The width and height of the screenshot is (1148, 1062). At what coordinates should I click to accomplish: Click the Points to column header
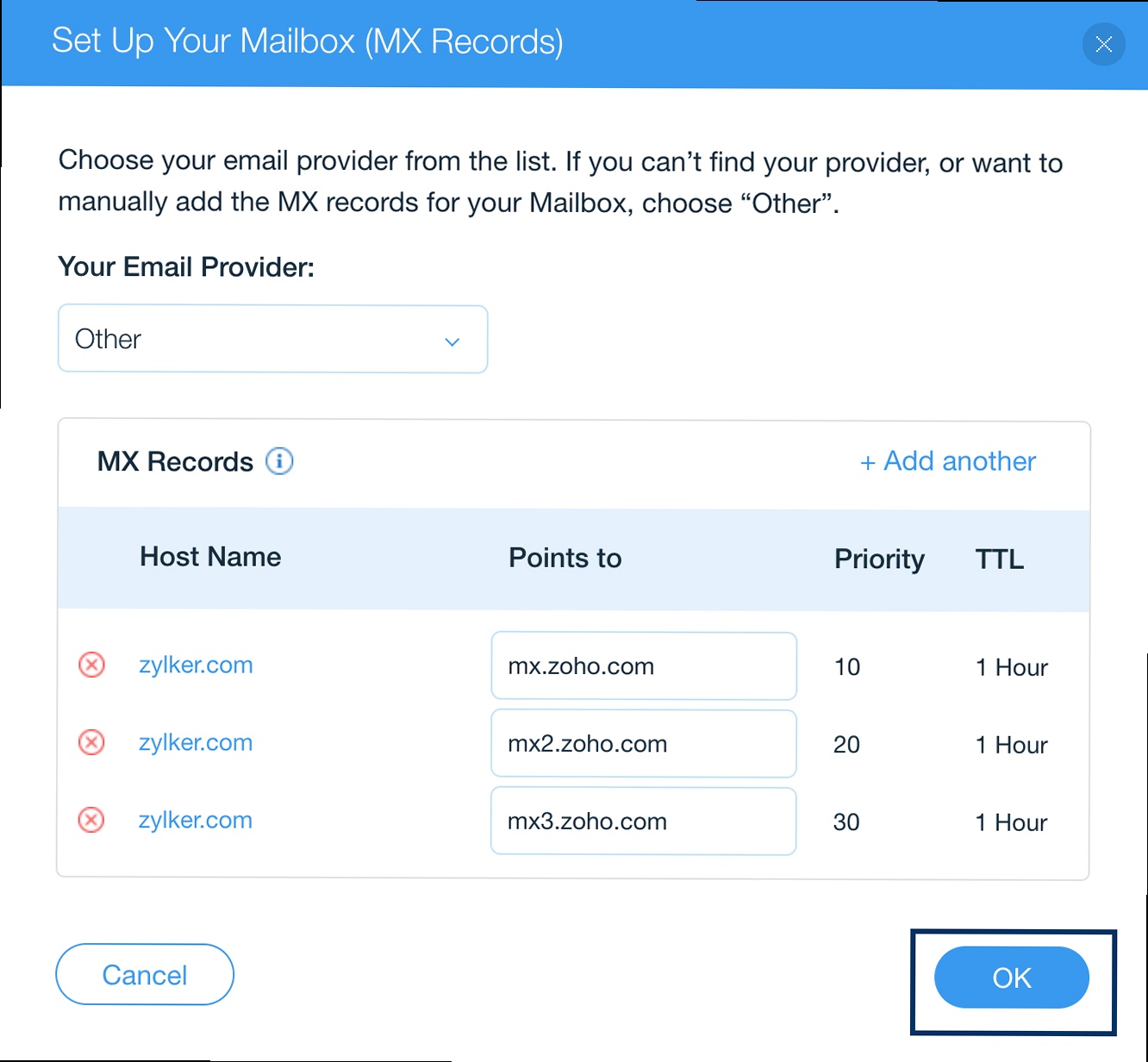tap(565, 558)
